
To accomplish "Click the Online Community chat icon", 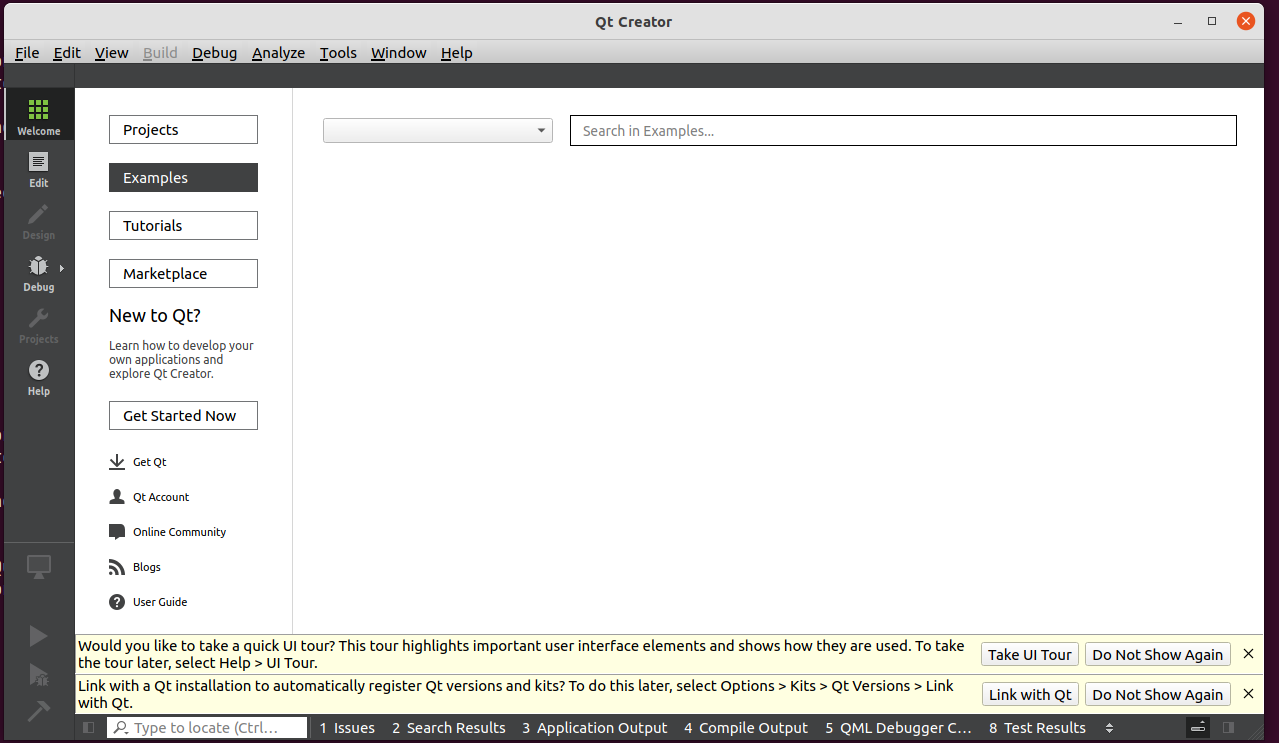I will 117,532.
